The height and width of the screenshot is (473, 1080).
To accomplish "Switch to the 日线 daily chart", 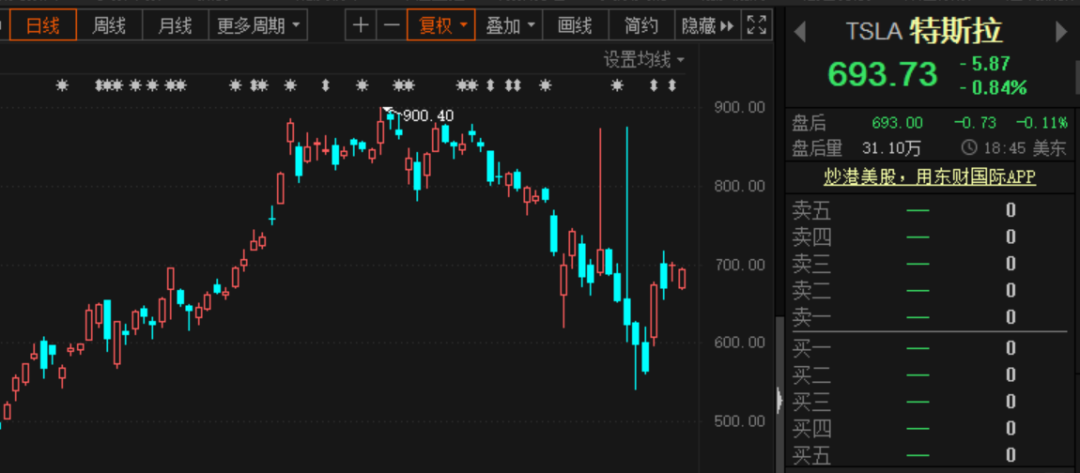I will point(42,26).
